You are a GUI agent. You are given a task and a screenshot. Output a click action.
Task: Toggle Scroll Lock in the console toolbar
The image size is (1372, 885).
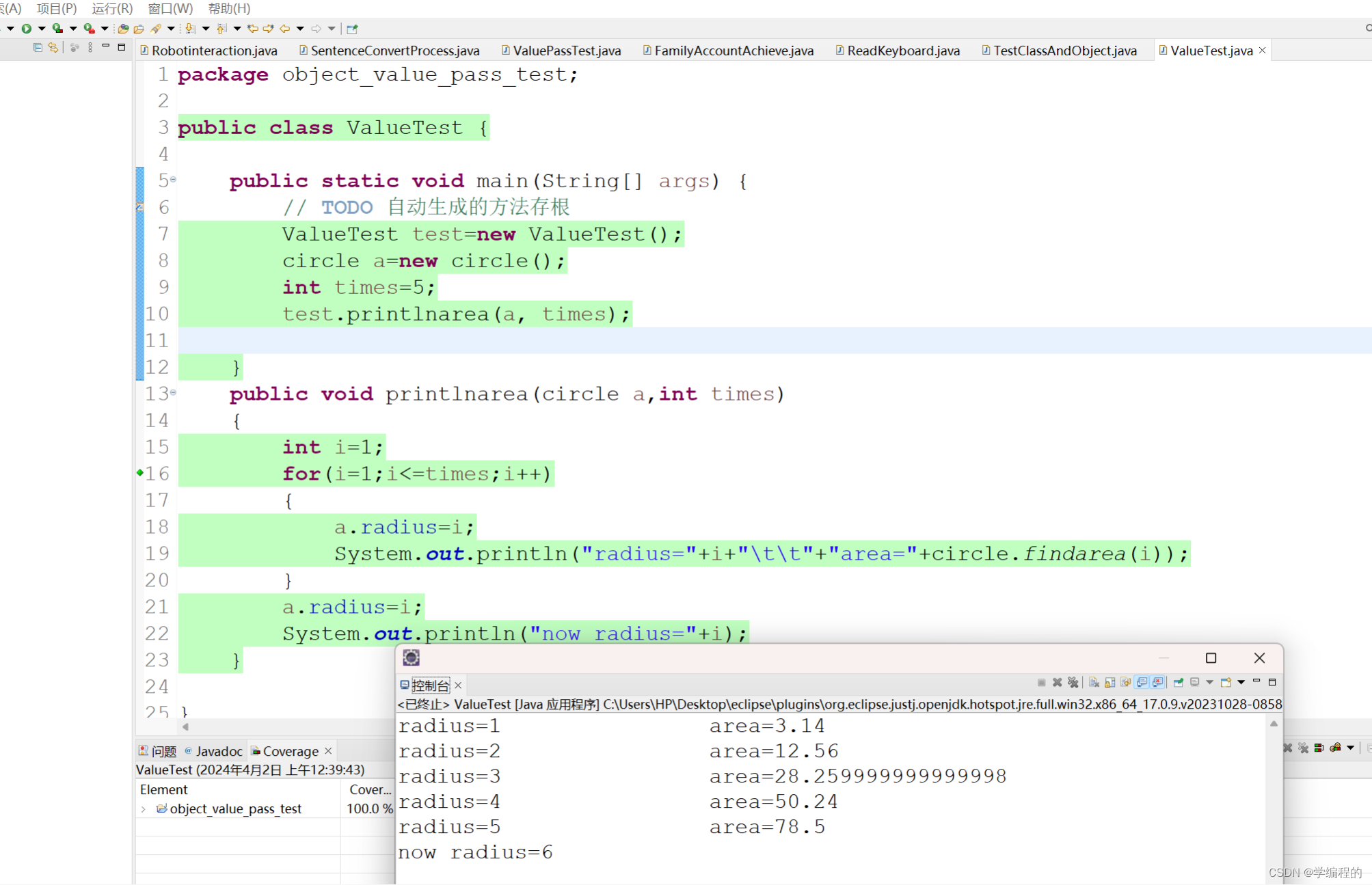tap(1109, 682)
